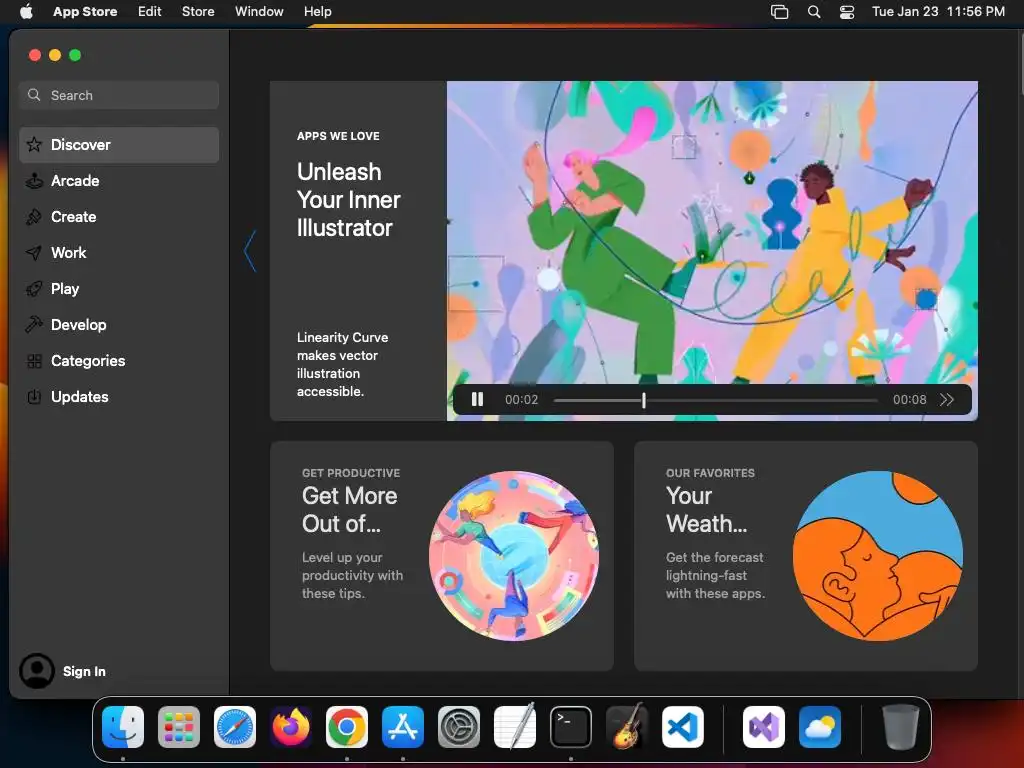Image resolution: width=1024 pixels, height=768 pixels.
Task: Open the Help menu
Action: tap(317, 12)
